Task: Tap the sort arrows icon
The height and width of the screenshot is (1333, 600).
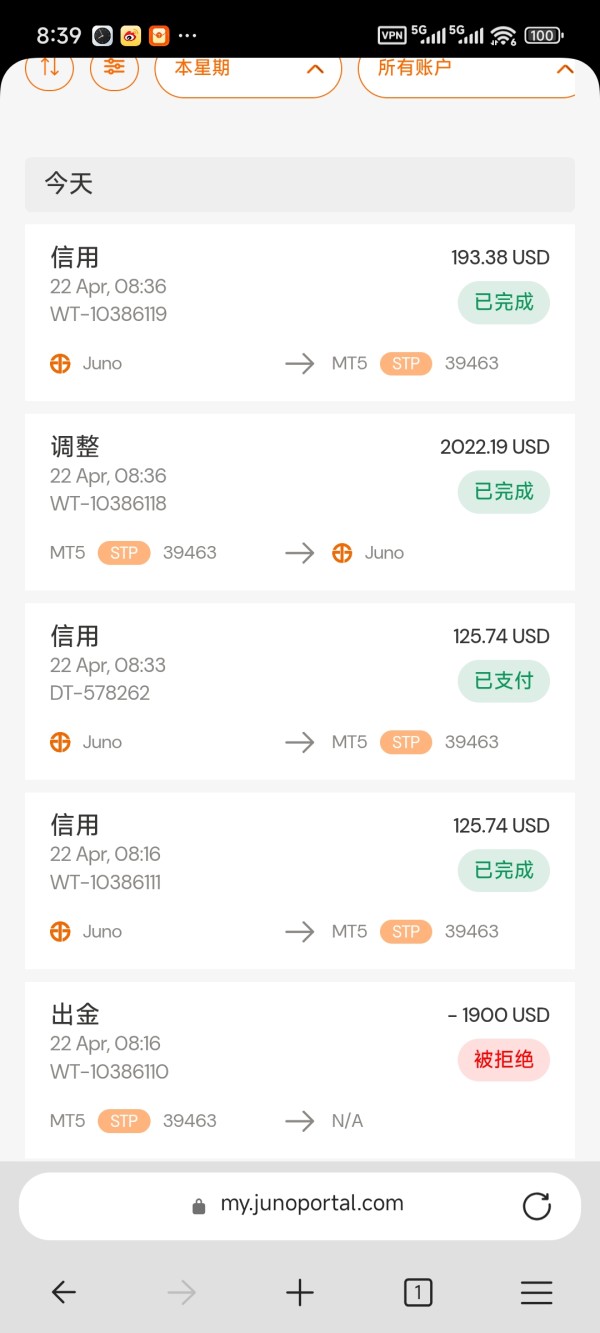Action: [50, 69]
